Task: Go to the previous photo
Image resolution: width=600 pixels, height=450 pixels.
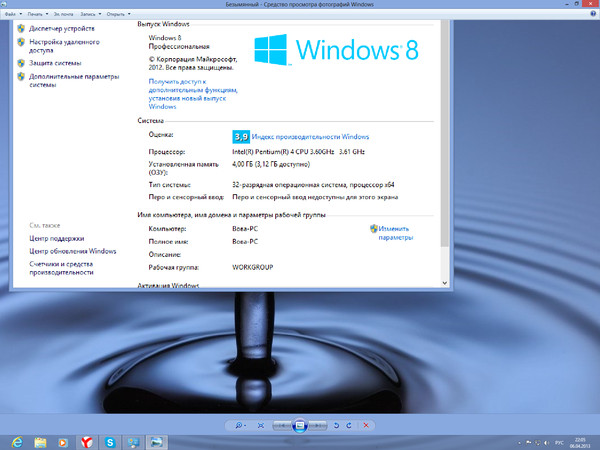Action: click(x=283, y=425)
